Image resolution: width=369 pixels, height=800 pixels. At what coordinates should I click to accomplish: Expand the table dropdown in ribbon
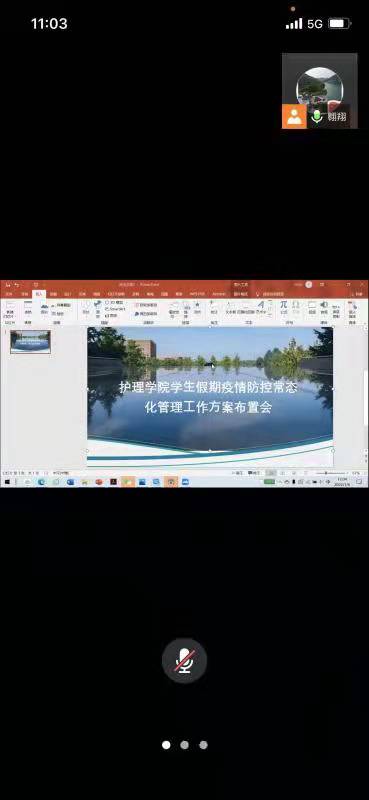tap(28, 313)
